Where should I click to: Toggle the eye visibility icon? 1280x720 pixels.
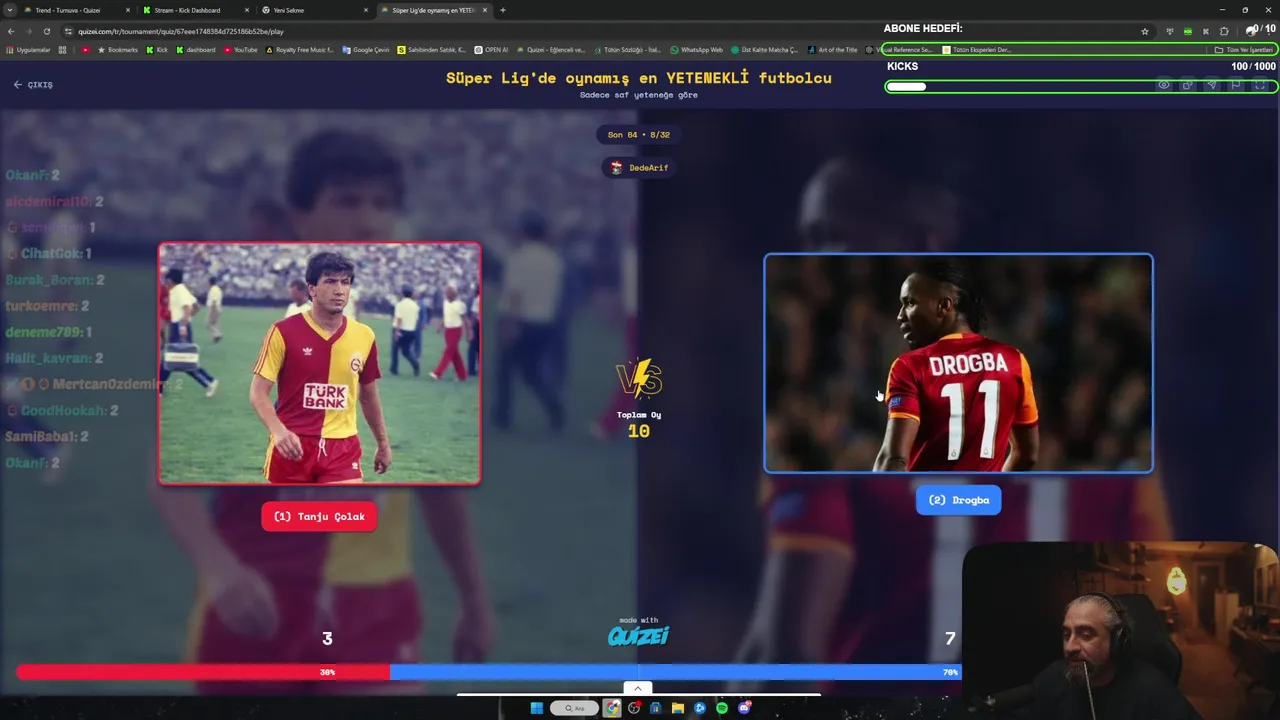pos(1164,85)
